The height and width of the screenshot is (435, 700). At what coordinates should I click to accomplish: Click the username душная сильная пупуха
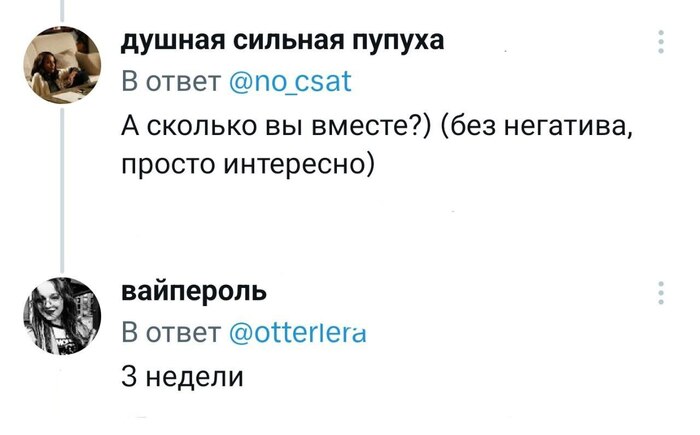click(x=284, y=41)
